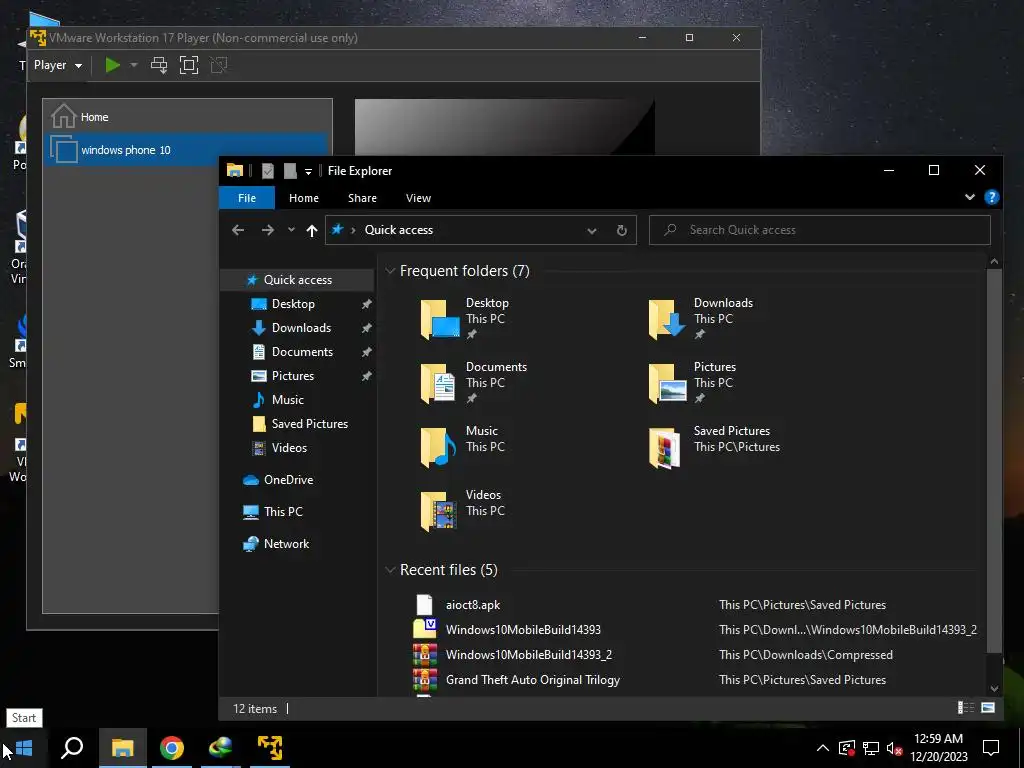Go back with the Back arrow
1024x768 pixels.
coord(238,230)
